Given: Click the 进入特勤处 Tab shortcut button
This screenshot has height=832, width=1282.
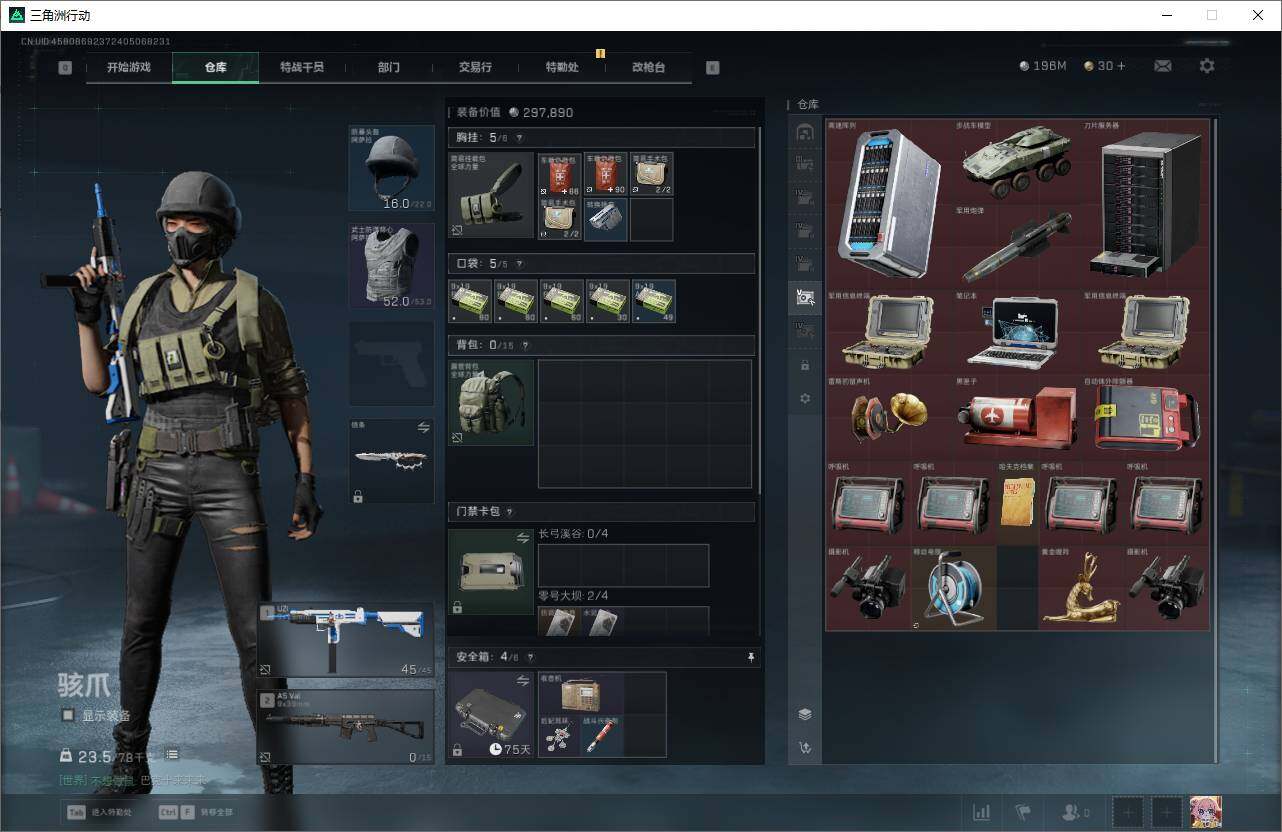Looking at the screenshot, I should pos(99,812).
